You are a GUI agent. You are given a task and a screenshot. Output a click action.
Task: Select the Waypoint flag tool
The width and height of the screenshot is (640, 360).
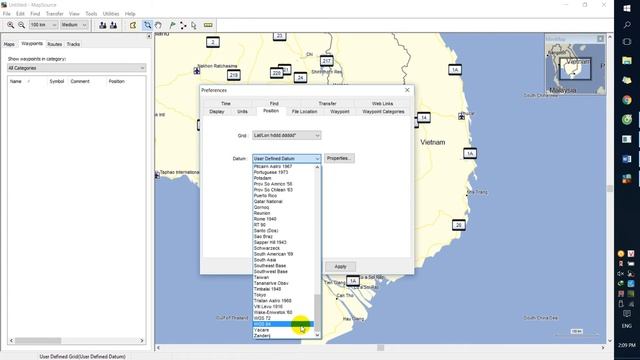(x=172, y=25)
